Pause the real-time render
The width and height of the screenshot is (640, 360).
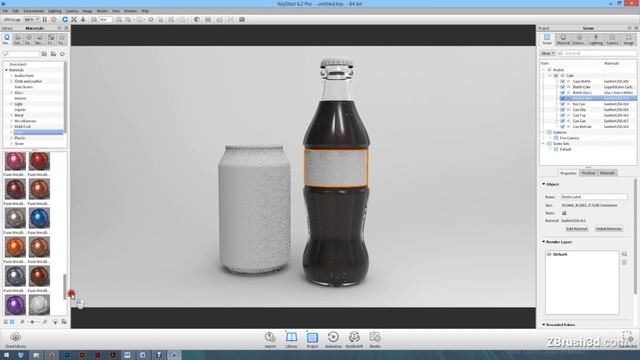[x=45, y=19]
